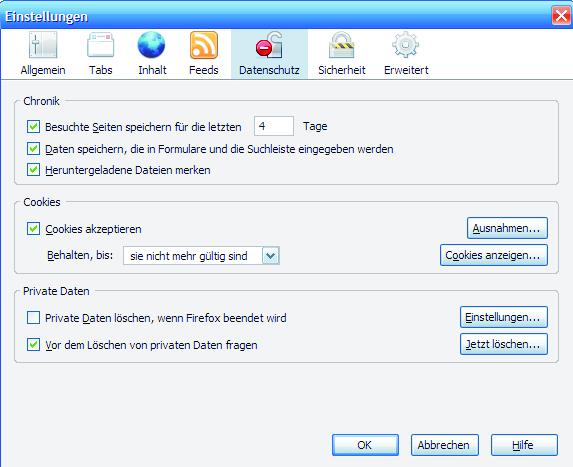Open the Inhalt globe icon

click(151, 45)
